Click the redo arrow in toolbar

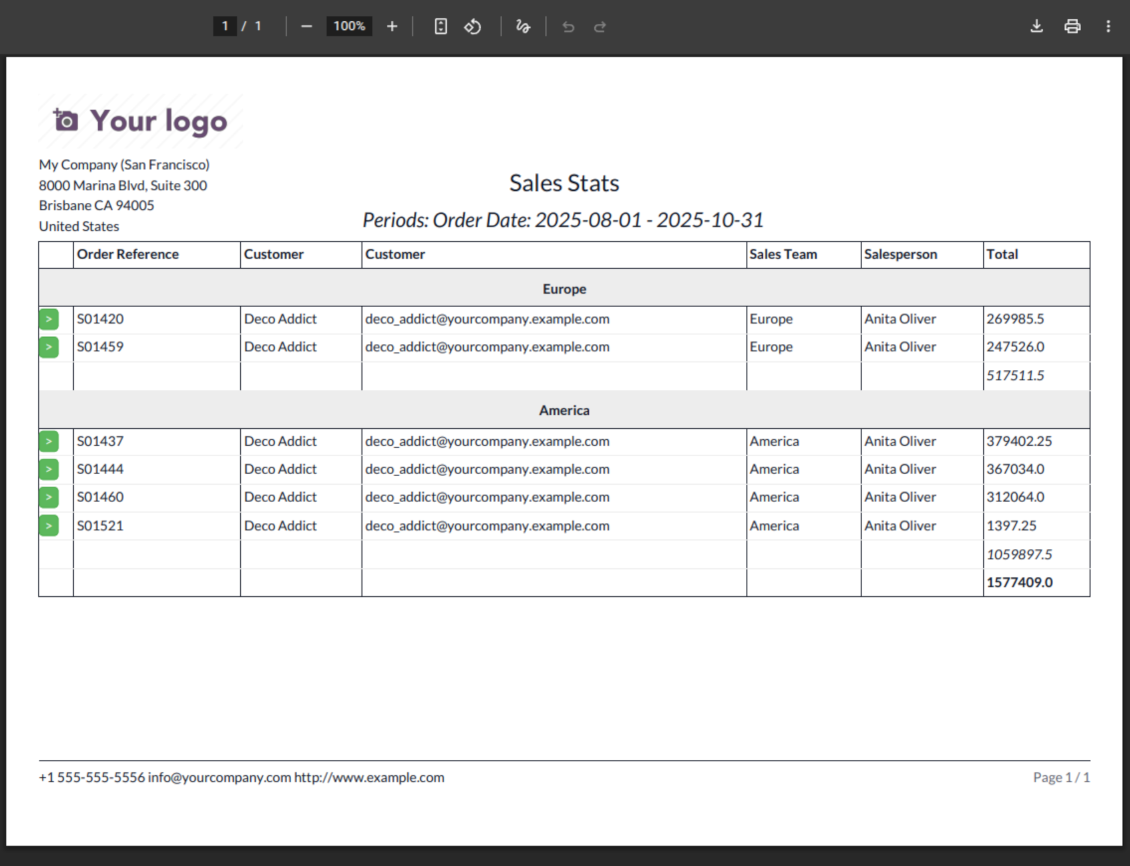[600, 26]
